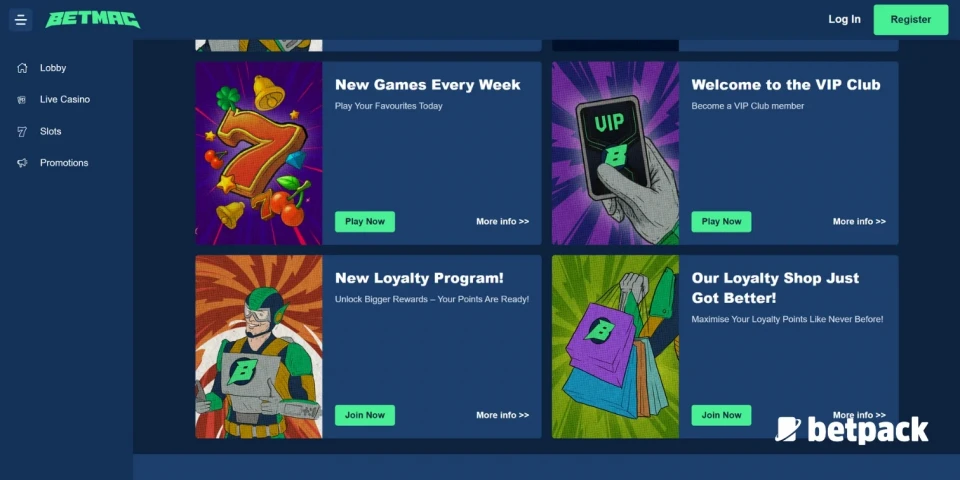This screenshot has width=960, height=480.
Task: Click the green Register button
Action: 910,20
